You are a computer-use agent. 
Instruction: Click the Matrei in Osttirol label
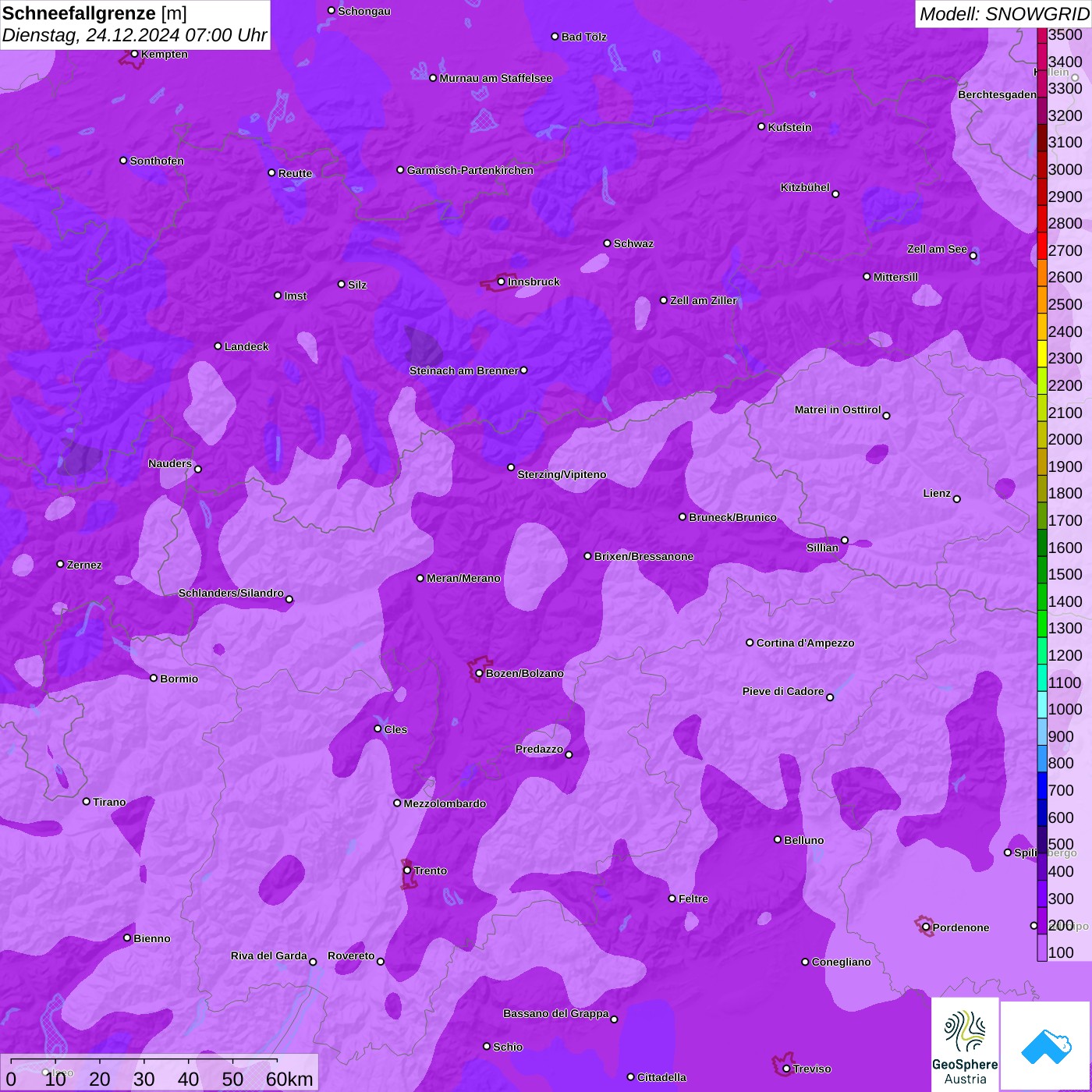click(838, 409)
